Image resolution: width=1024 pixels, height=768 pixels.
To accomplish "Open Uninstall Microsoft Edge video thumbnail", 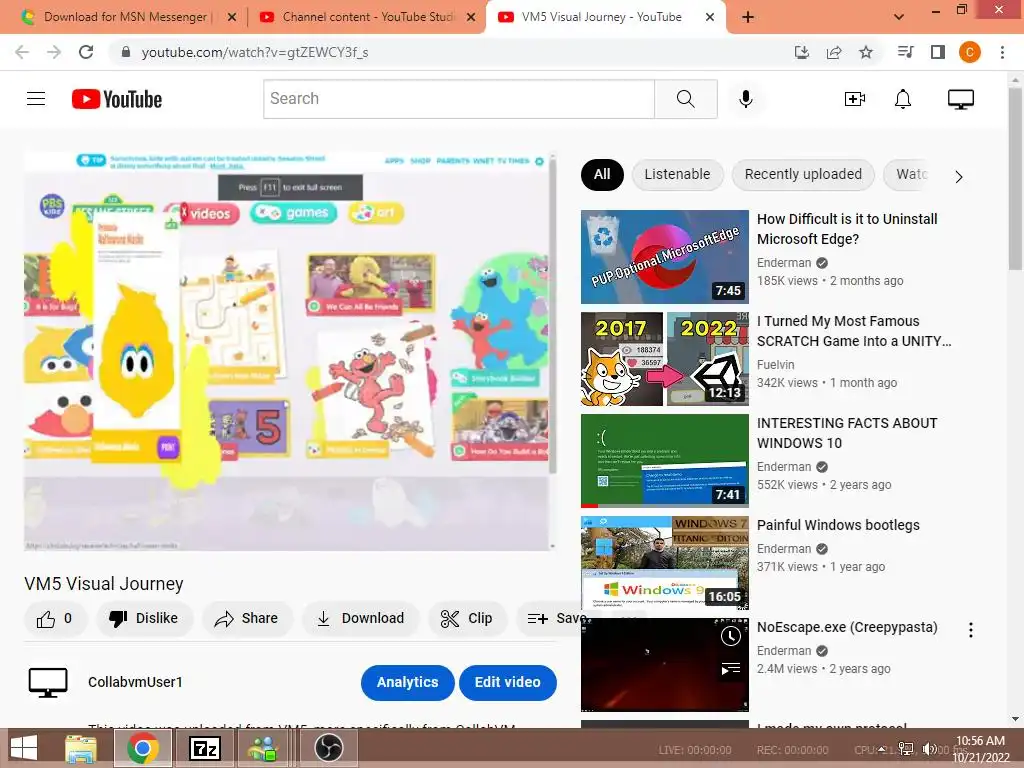I will pos(665,257).
